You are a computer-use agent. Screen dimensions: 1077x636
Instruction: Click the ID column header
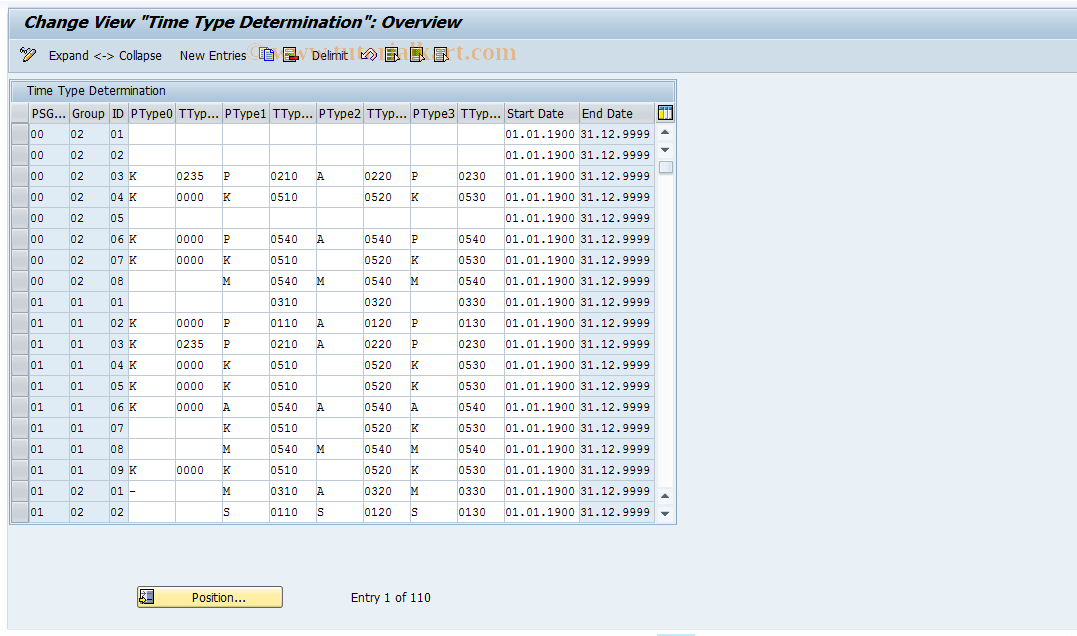point(118,114)
